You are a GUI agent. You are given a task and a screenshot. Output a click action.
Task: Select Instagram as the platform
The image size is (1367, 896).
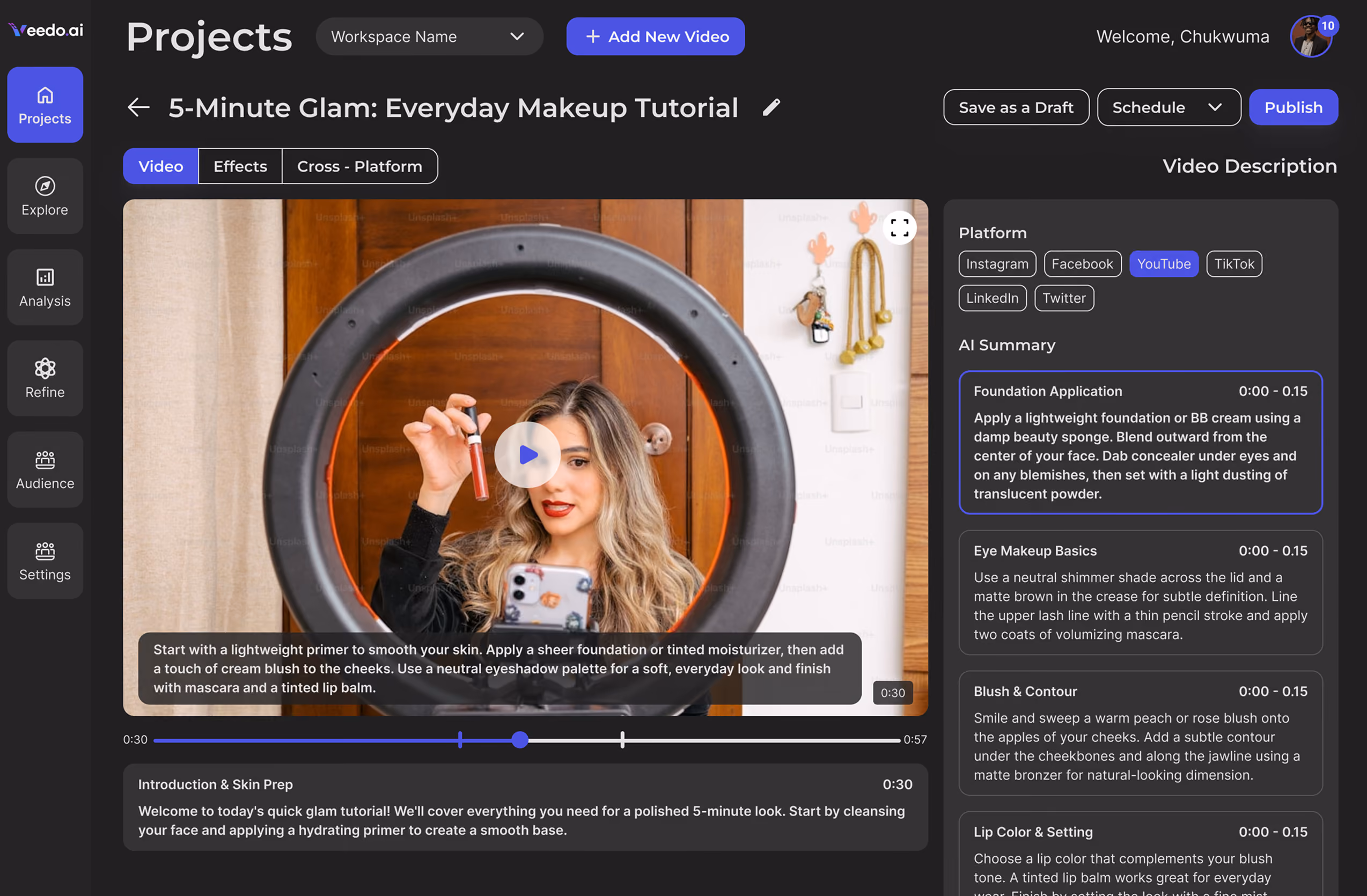[997, 263]
